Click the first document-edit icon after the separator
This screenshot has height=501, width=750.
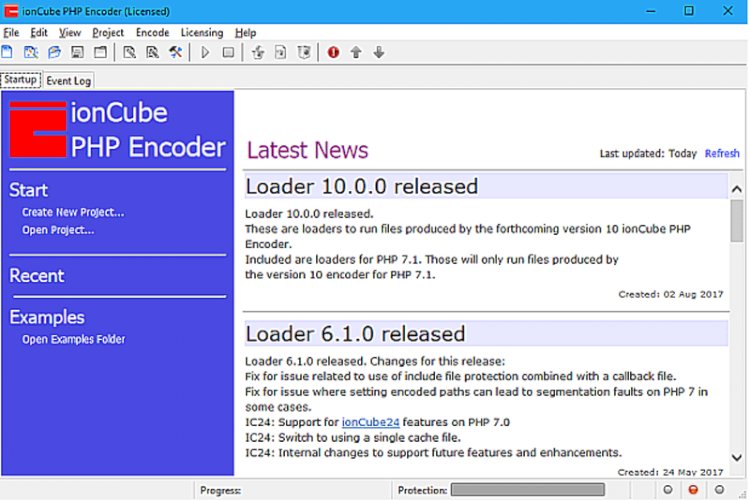coord(129,52)
